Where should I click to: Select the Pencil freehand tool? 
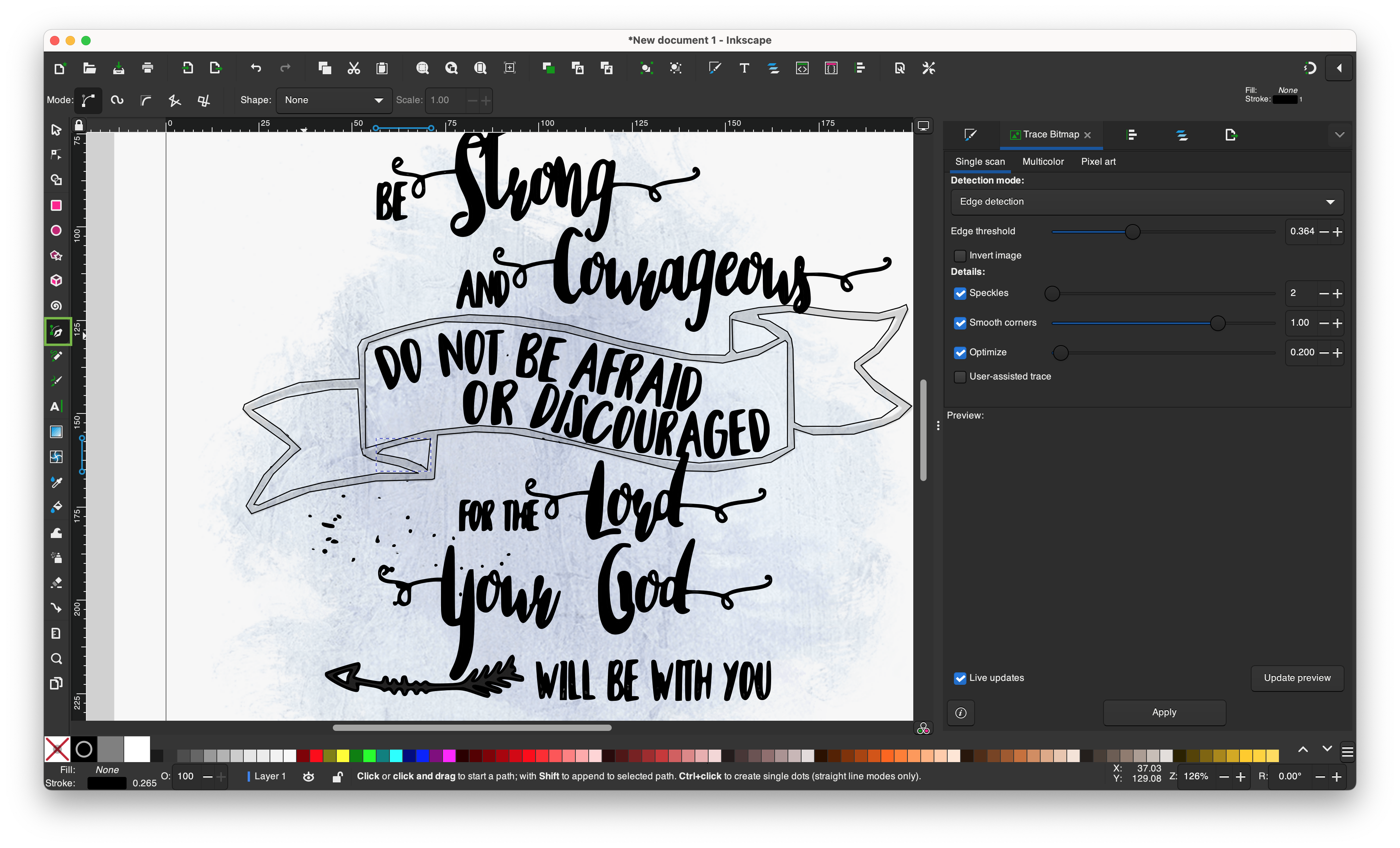[x=56, y=356]
